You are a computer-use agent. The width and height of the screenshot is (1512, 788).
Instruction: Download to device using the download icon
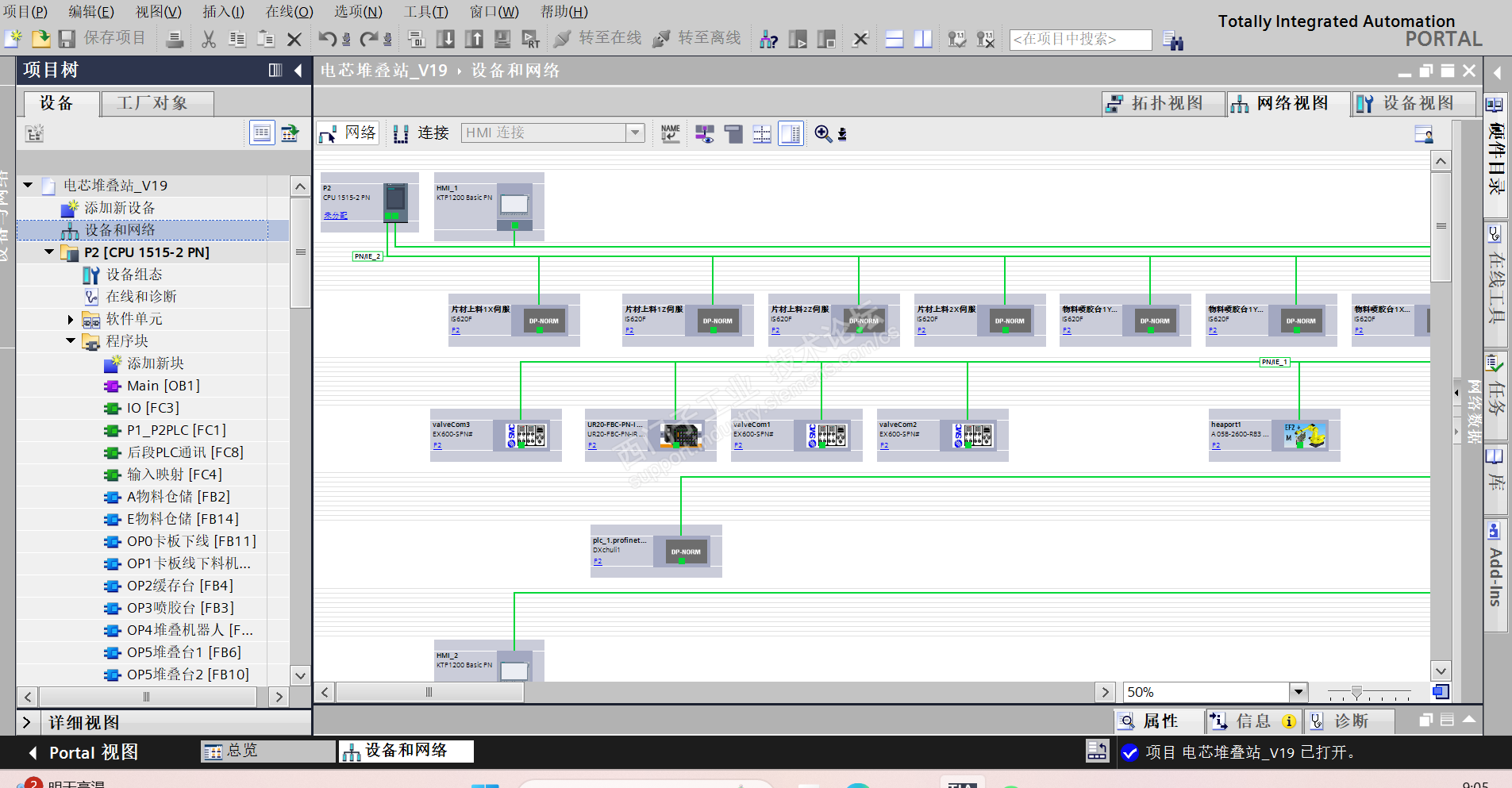click(x=446, y=39)
